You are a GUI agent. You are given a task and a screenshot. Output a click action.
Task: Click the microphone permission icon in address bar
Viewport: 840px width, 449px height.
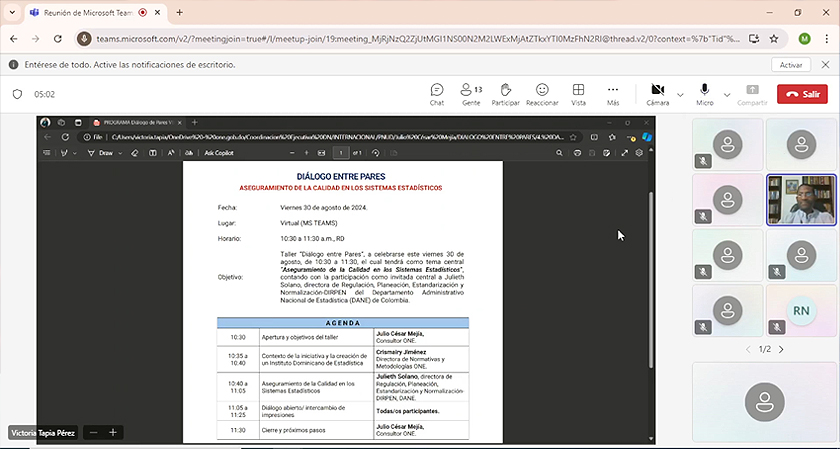tap(84, 39)
